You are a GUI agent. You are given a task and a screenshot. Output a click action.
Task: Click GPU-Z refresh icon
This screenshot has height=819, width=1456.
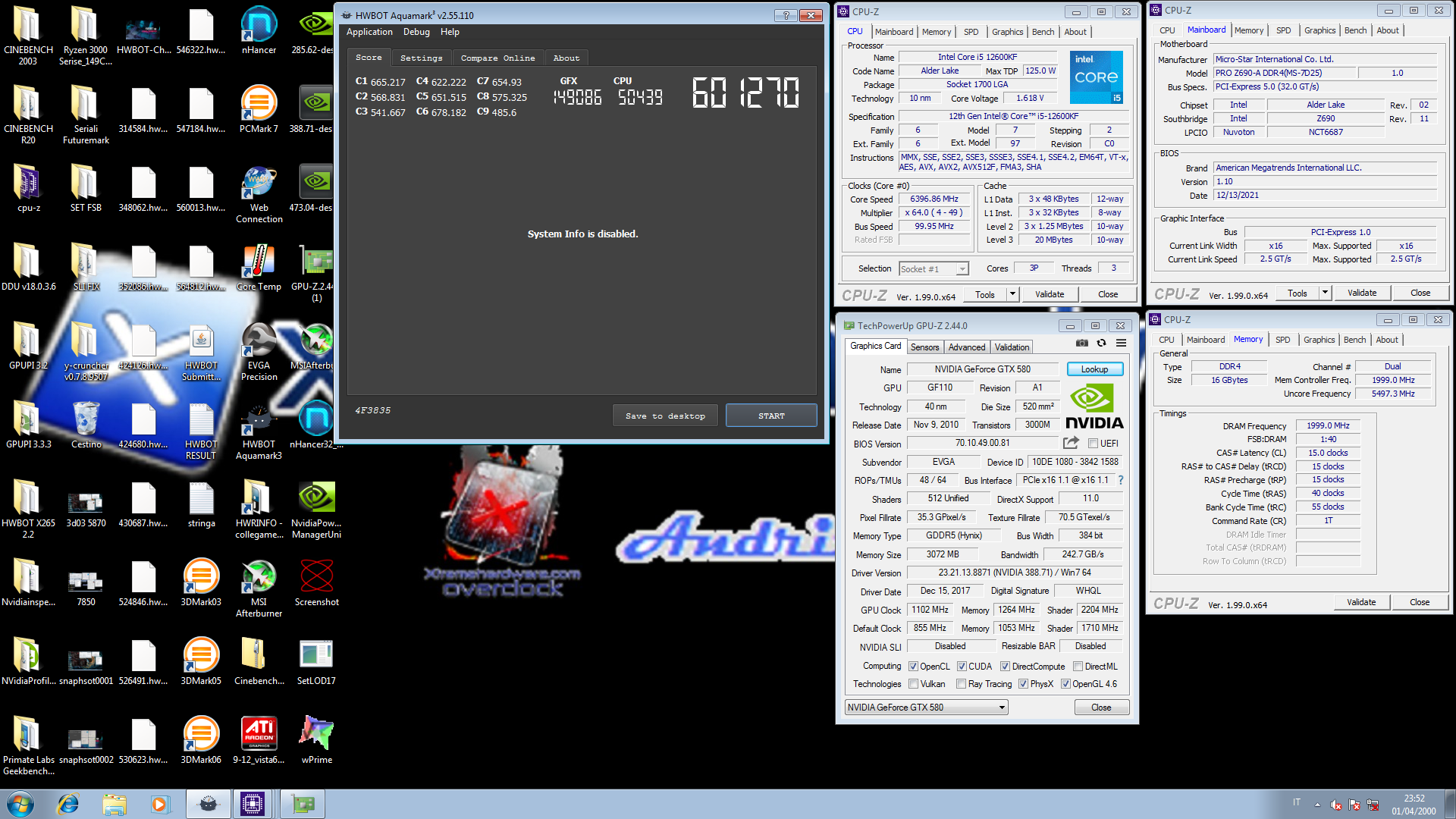[1101, 344]
